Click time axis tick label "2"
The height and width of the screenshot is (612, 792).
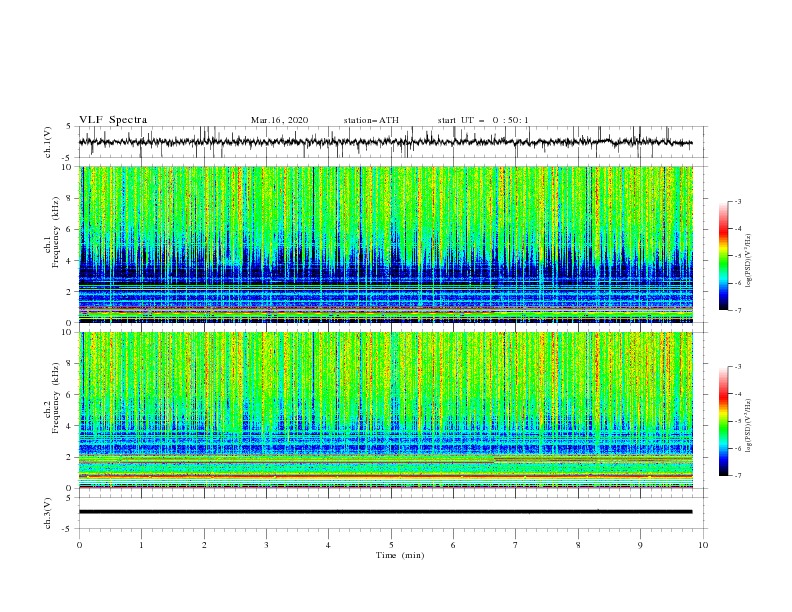[x=204, y=545]
